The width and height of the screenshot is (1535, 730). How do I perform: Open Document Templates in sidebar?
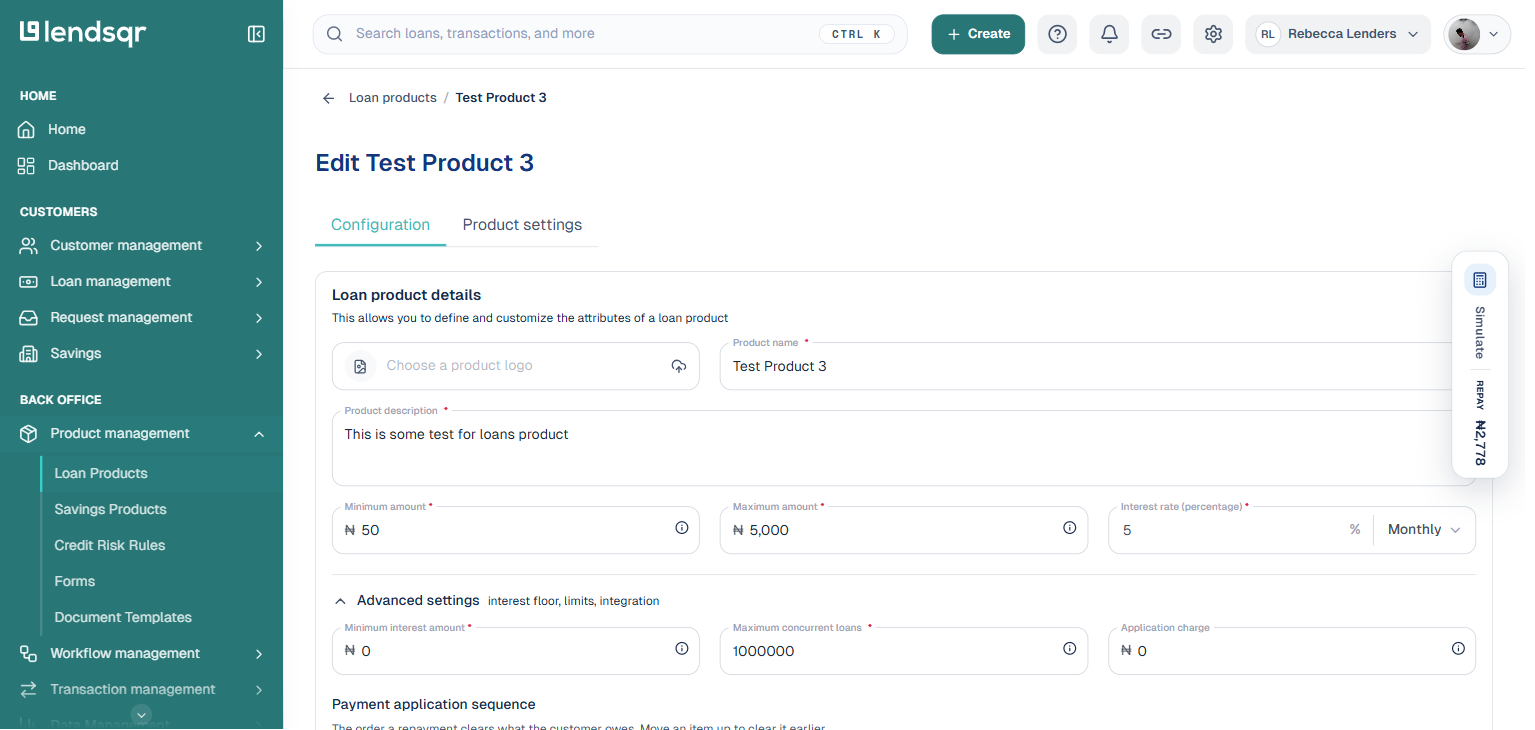pyautogui.click(x=123, y=618)
